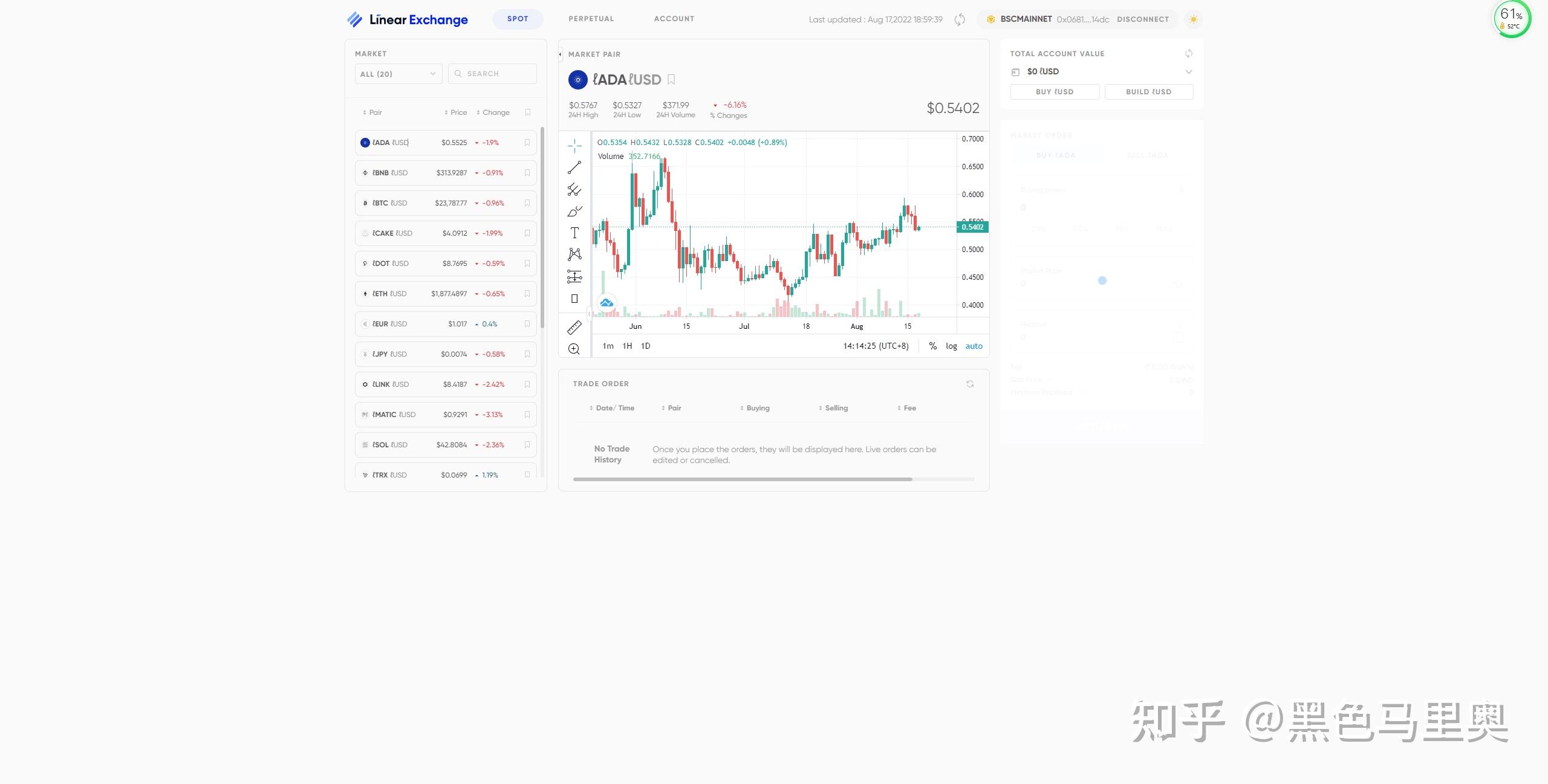
Task: Select the text annotation tool
Action: (x=574, y=233)
